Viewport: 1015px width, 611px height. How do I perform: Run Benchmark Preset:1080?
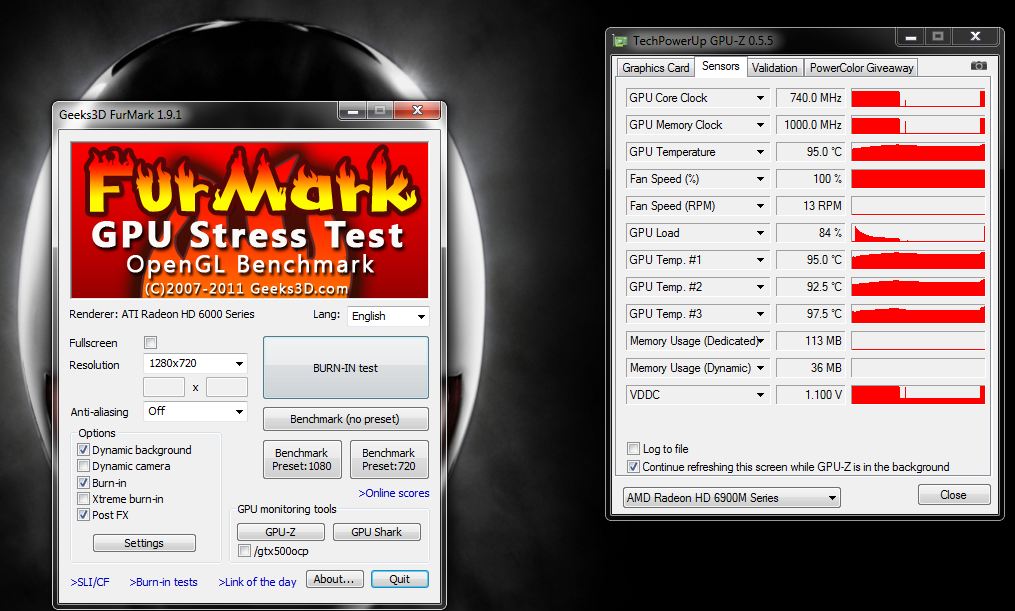pos(302,460)
